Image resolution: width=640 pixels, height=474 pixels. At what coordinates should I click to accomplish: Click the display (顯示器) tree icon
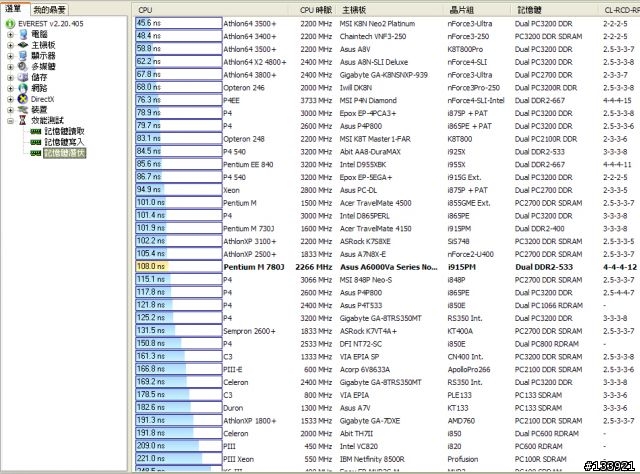[x=23, y=56]
